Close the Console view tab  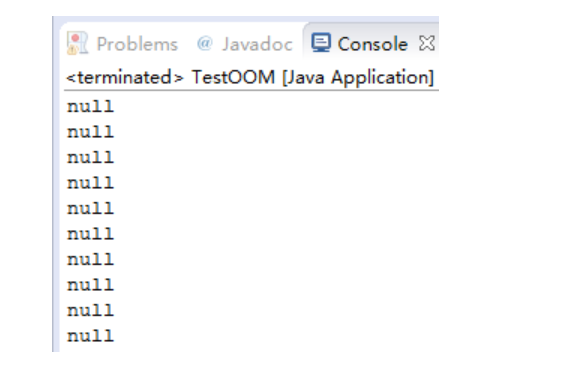click(427, 43)
